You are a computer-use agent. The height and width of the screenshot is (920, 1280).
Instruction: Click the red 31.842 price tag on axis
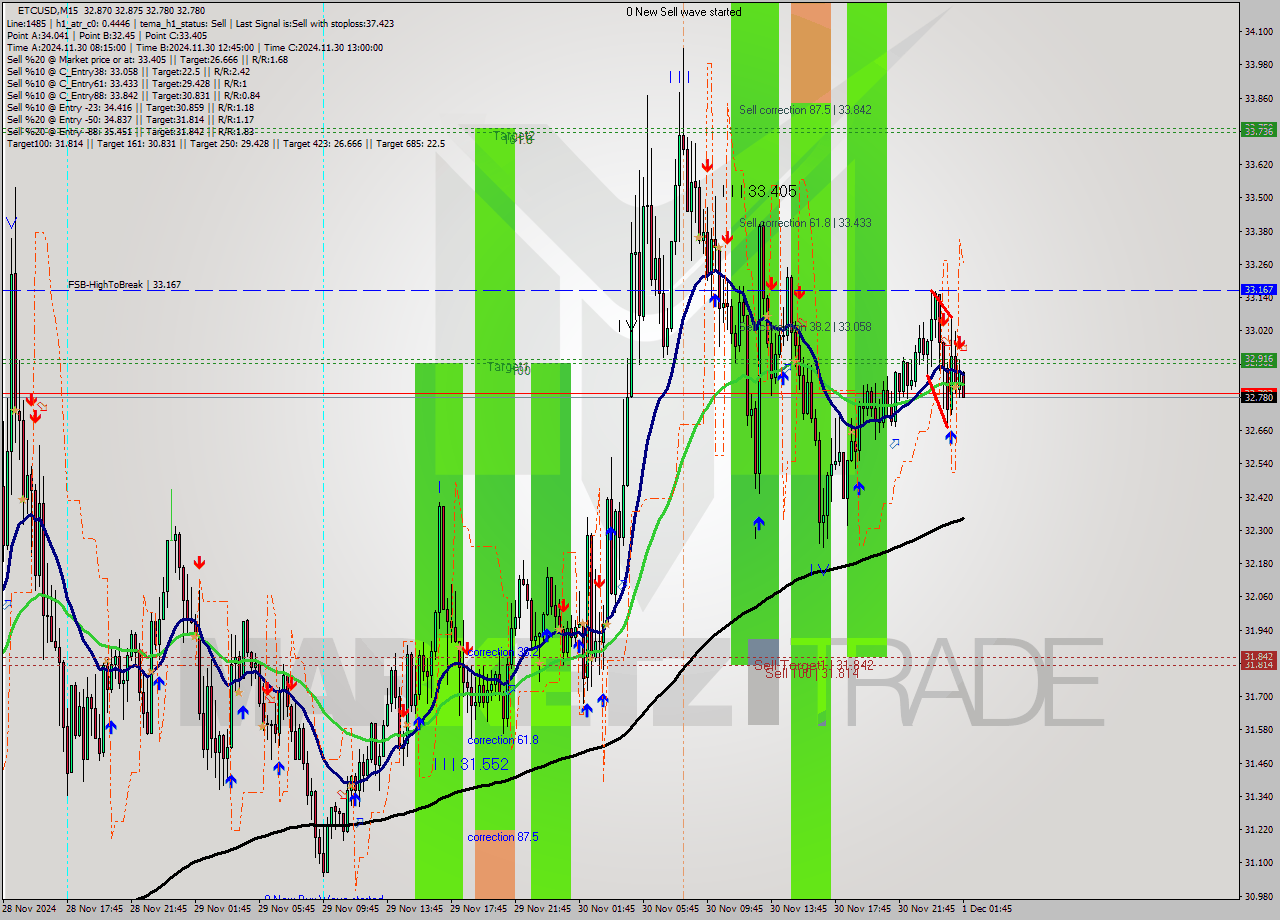point(1258,656)
